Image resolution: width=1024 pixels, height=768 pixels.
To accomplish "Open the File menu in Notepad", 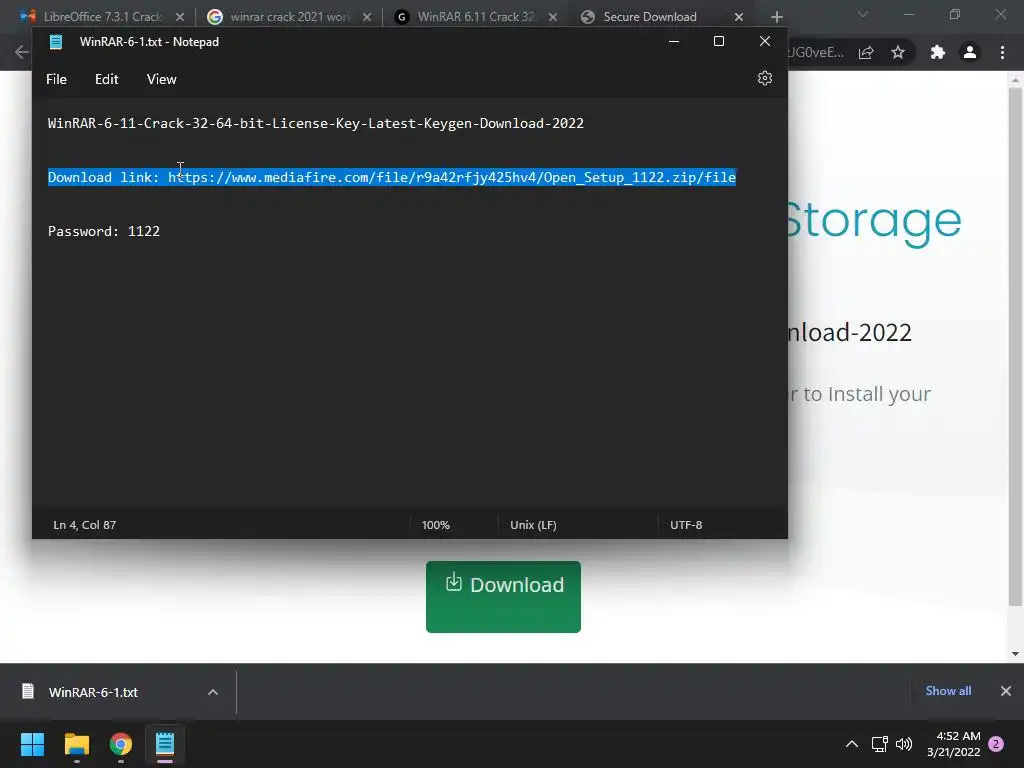I will click(56, 79).
